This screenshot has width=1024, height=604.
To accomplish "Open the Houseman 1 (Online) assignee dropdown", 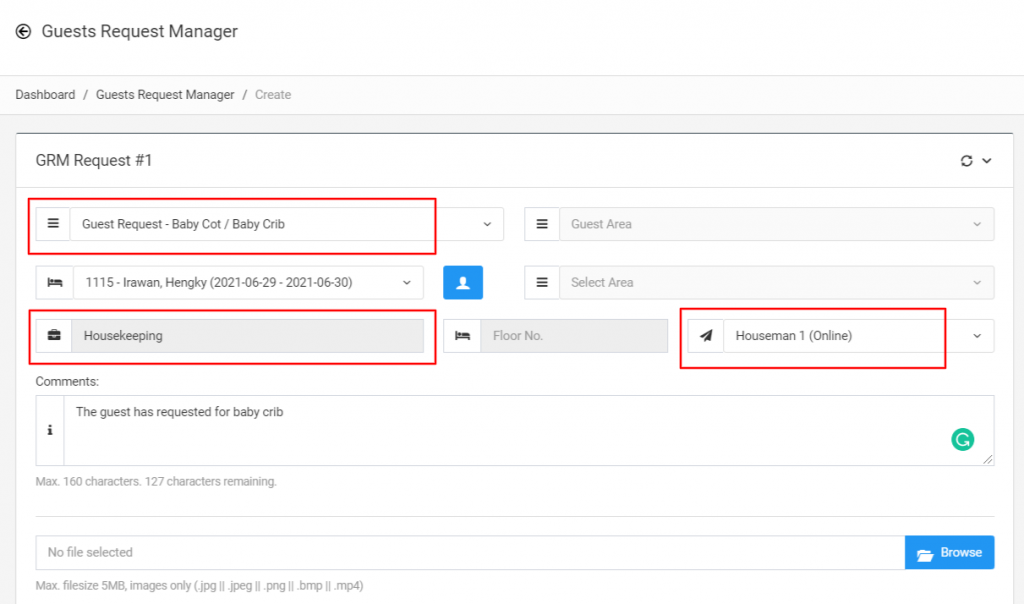I will pos(858,336).
